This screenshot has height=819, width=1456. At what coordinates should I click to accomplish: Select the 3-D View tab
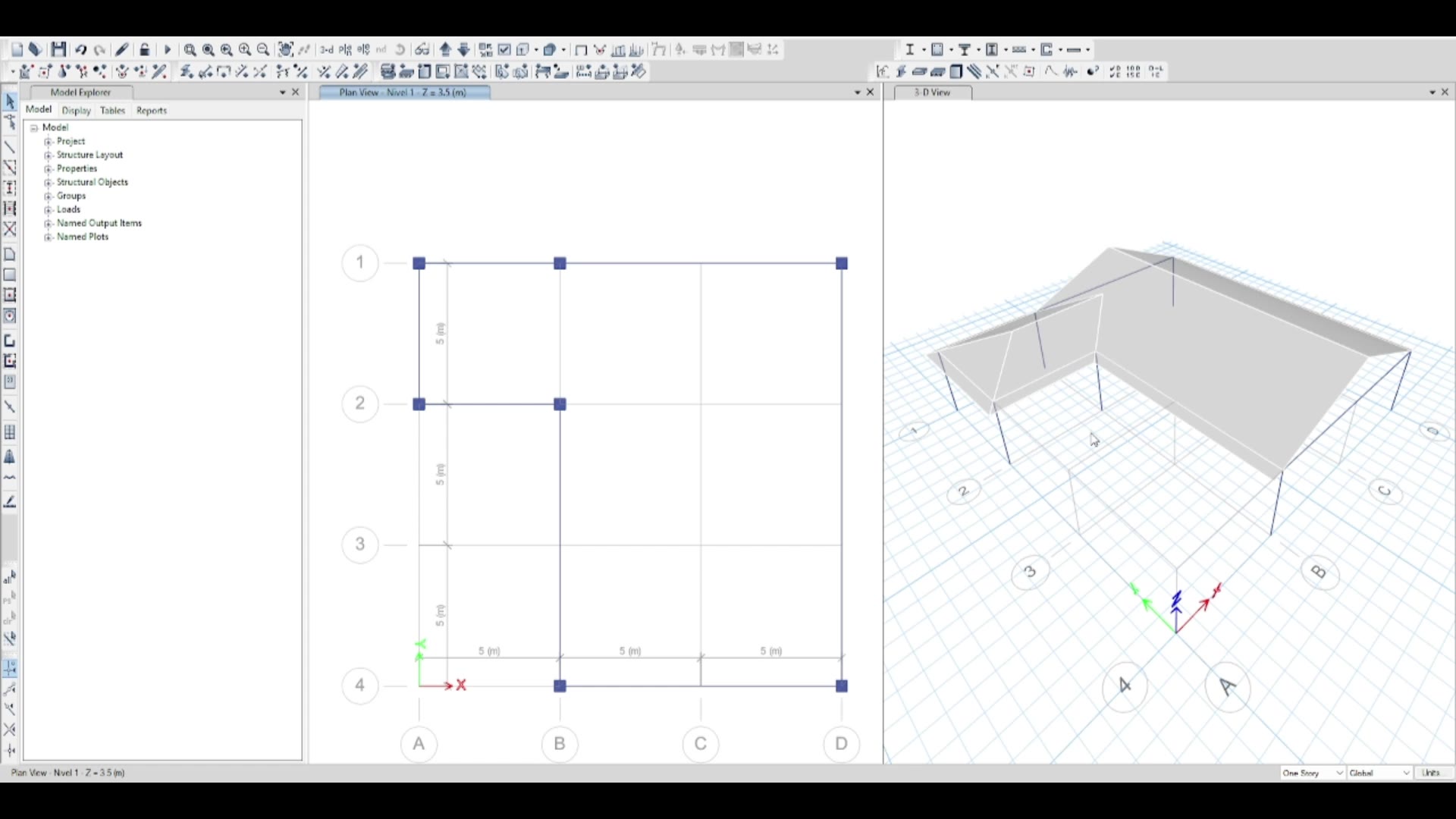933,93
